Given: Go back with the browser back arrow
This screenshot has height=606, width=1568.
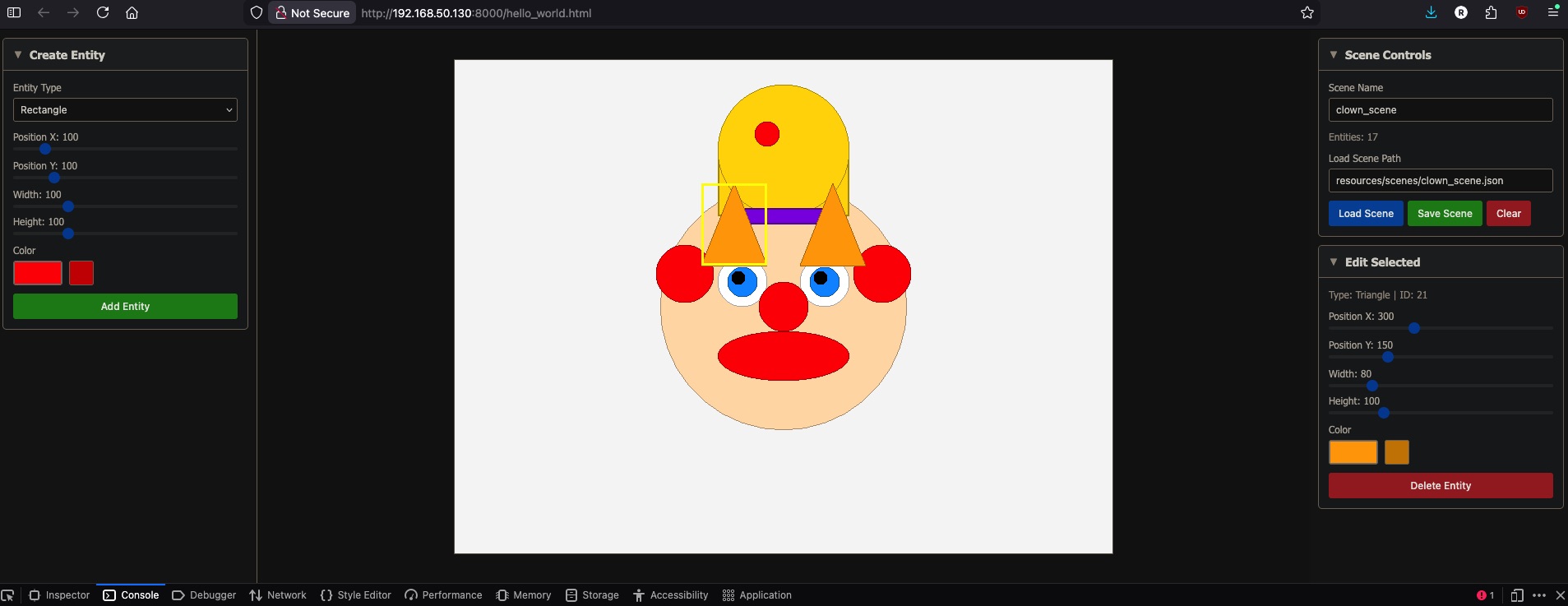Looking at the screenshot, I should pos(44,12).
